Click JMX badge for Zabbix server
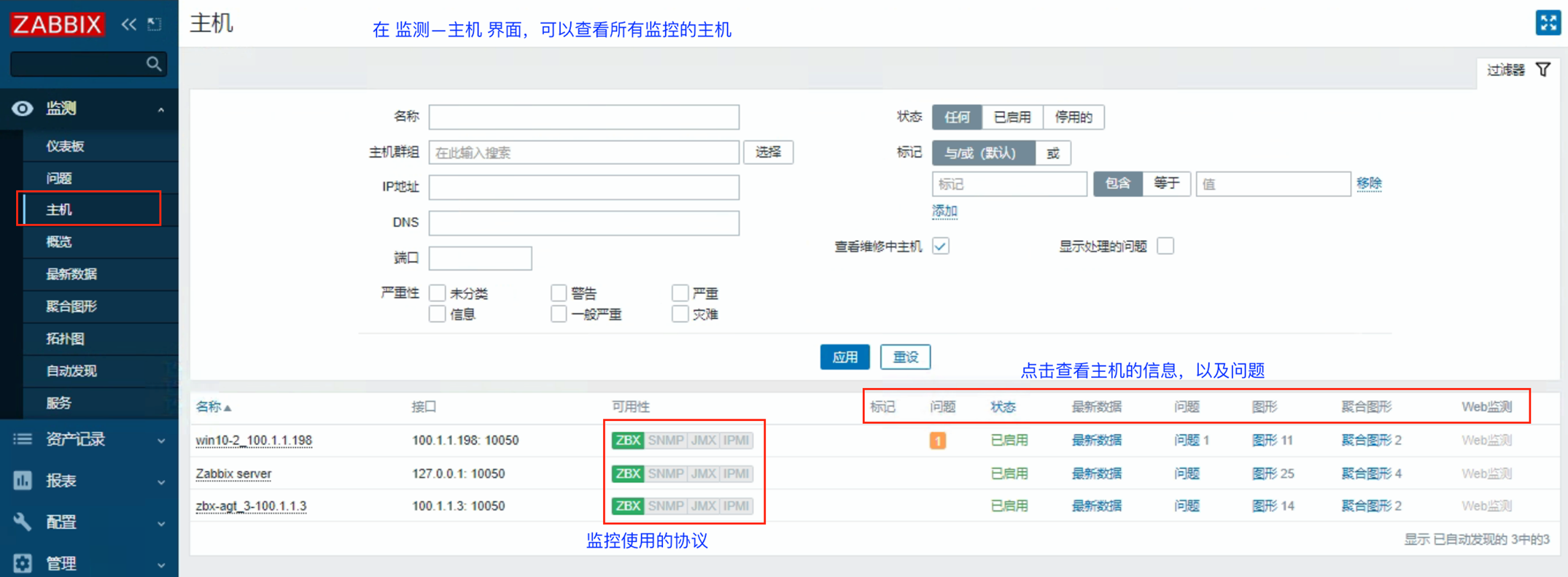1568x577 pixels. click(703, 473)
